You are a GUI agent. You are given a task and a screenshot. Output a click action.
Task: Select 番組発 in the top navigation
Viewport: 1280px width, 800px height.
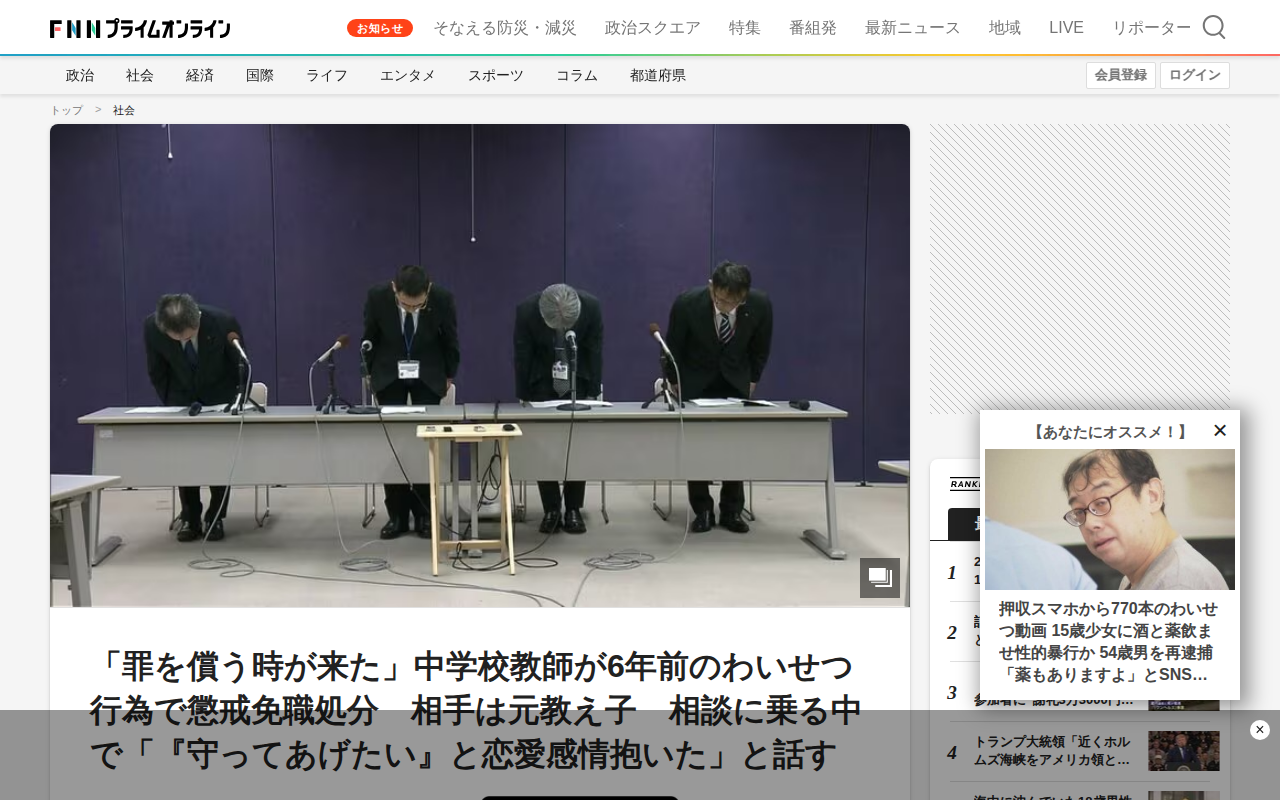click(813, 28)
